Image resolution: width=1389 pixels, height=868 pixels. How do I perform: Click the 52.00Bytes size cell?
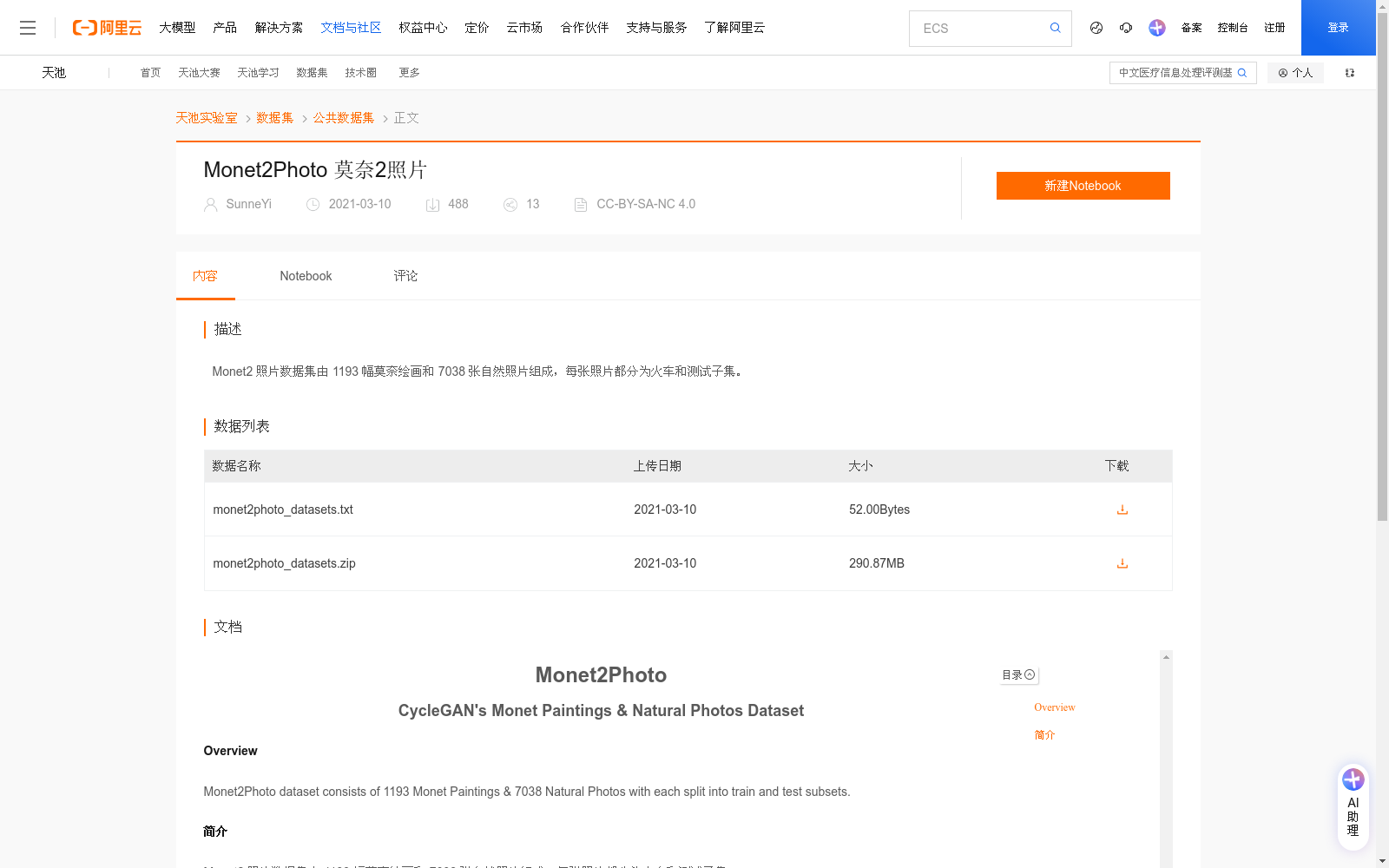[x=879, y=510]
